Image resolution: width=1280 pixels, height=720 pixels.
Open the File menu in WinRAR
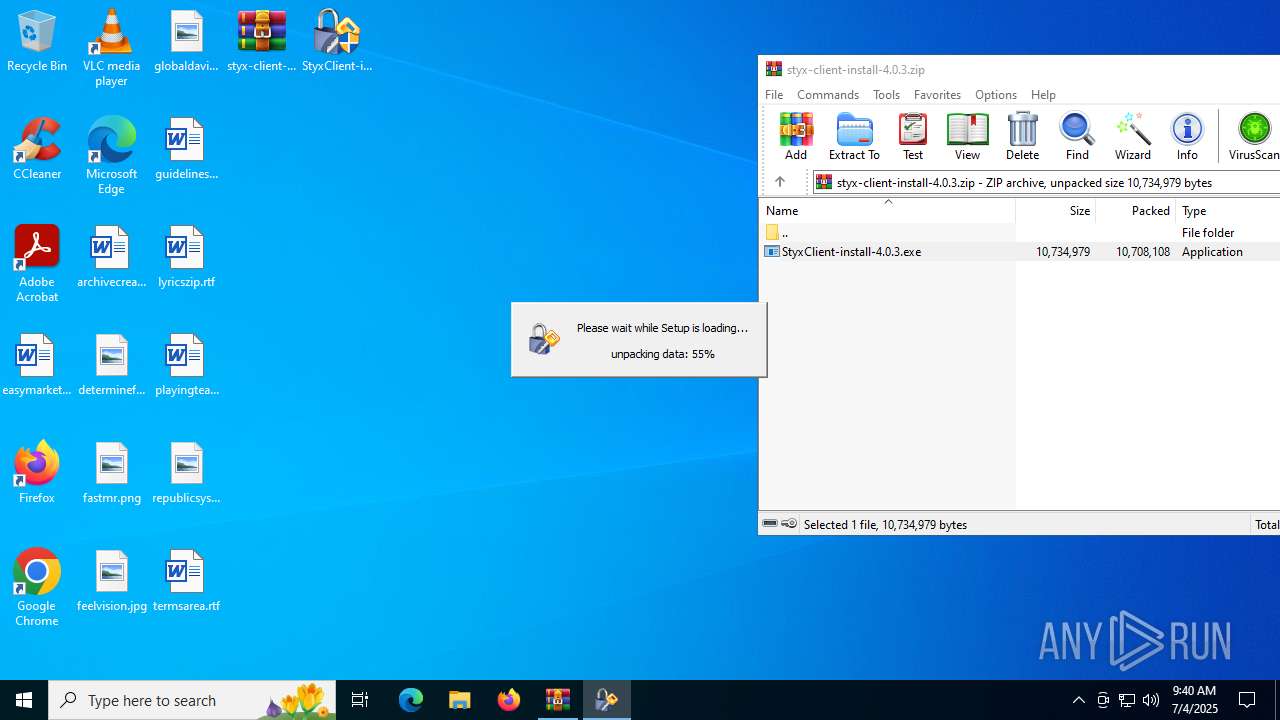(774, 95)
